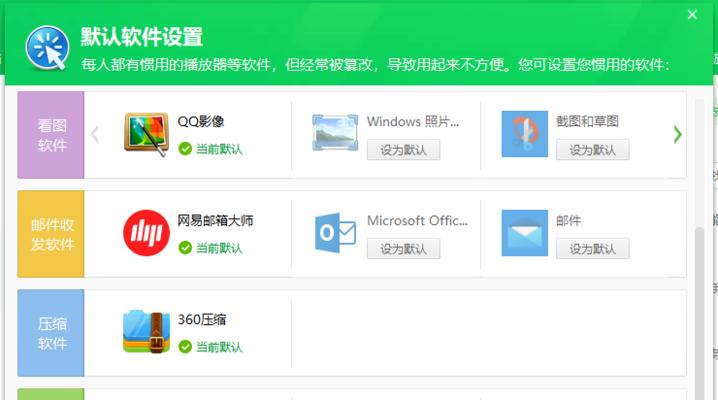The image size is (718, 400).
Task: Click the 默认软件设置 header cursor icon
Action: click(x=48, y=48)
